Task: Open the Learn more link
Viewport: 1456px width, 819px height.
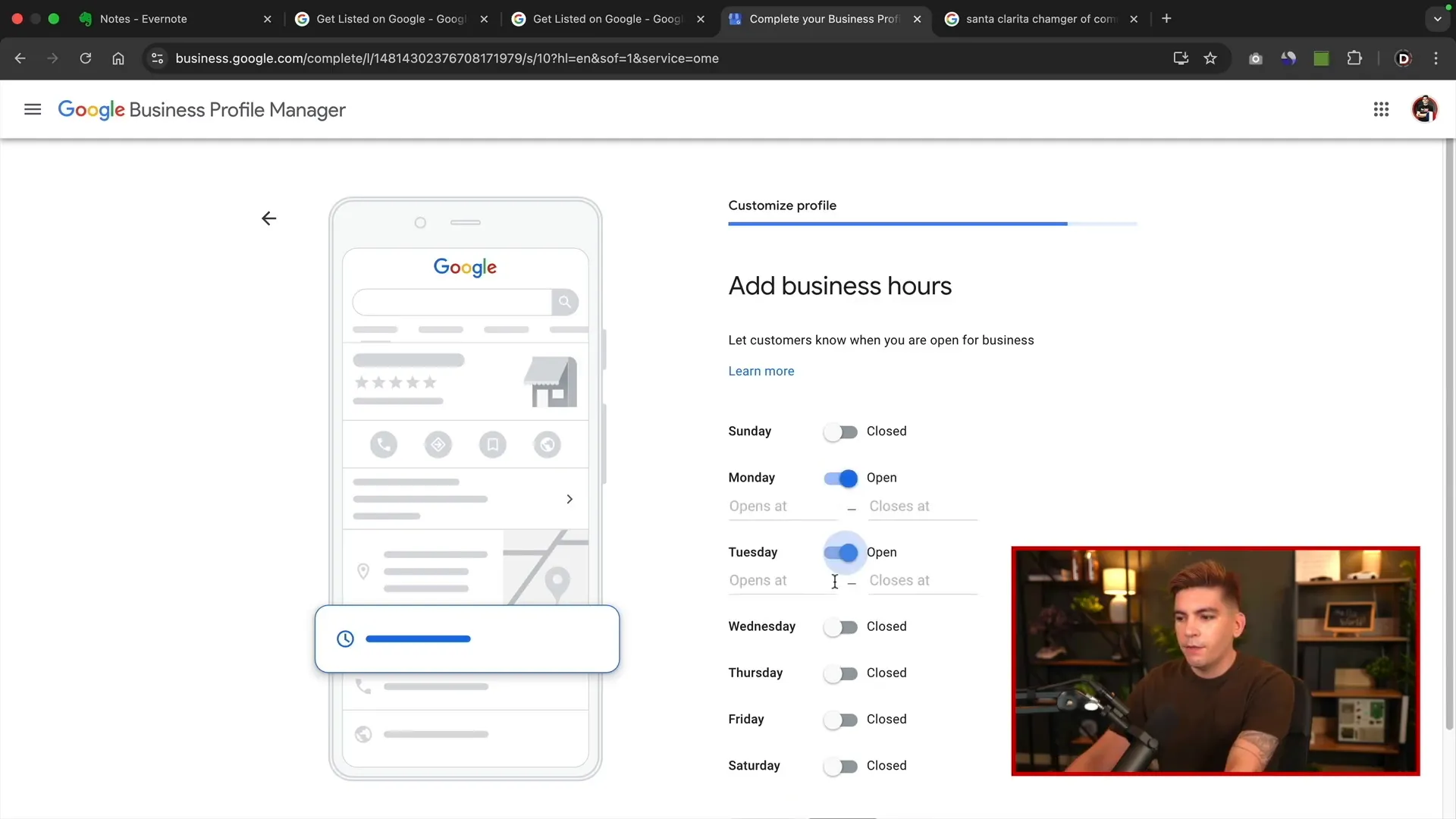Action: (761, 371)
